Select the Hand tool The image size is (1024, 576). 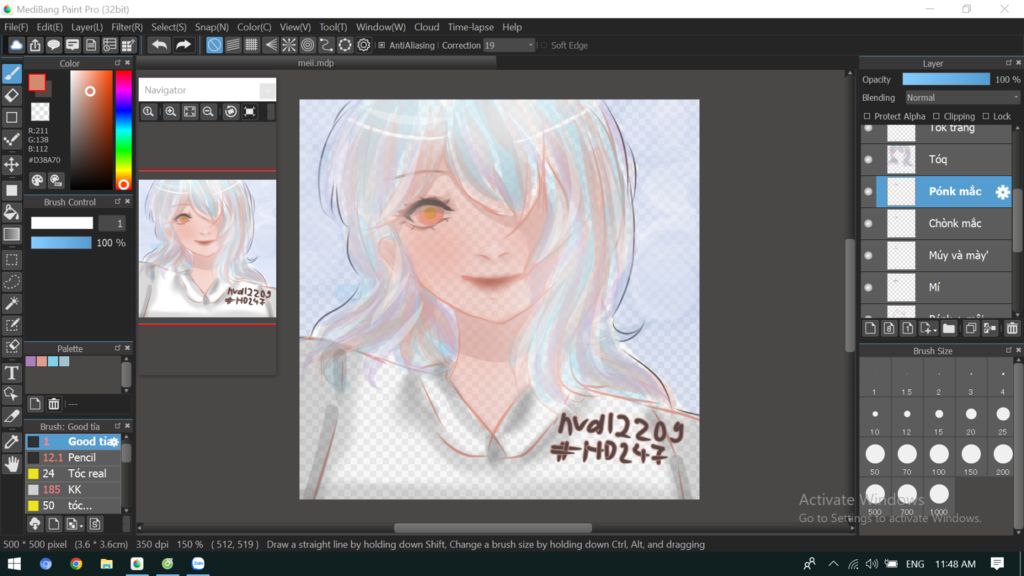(x=12, y=464)
